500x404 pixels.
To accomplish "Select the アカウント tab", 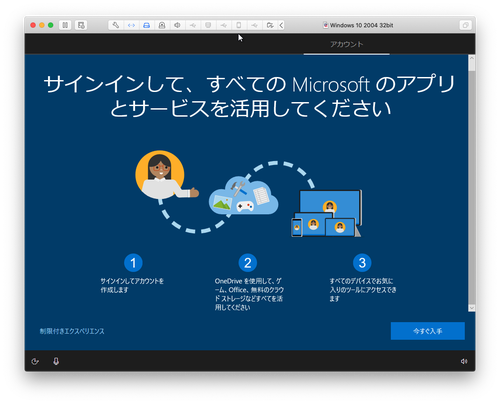I will click(x=346, y=44).
